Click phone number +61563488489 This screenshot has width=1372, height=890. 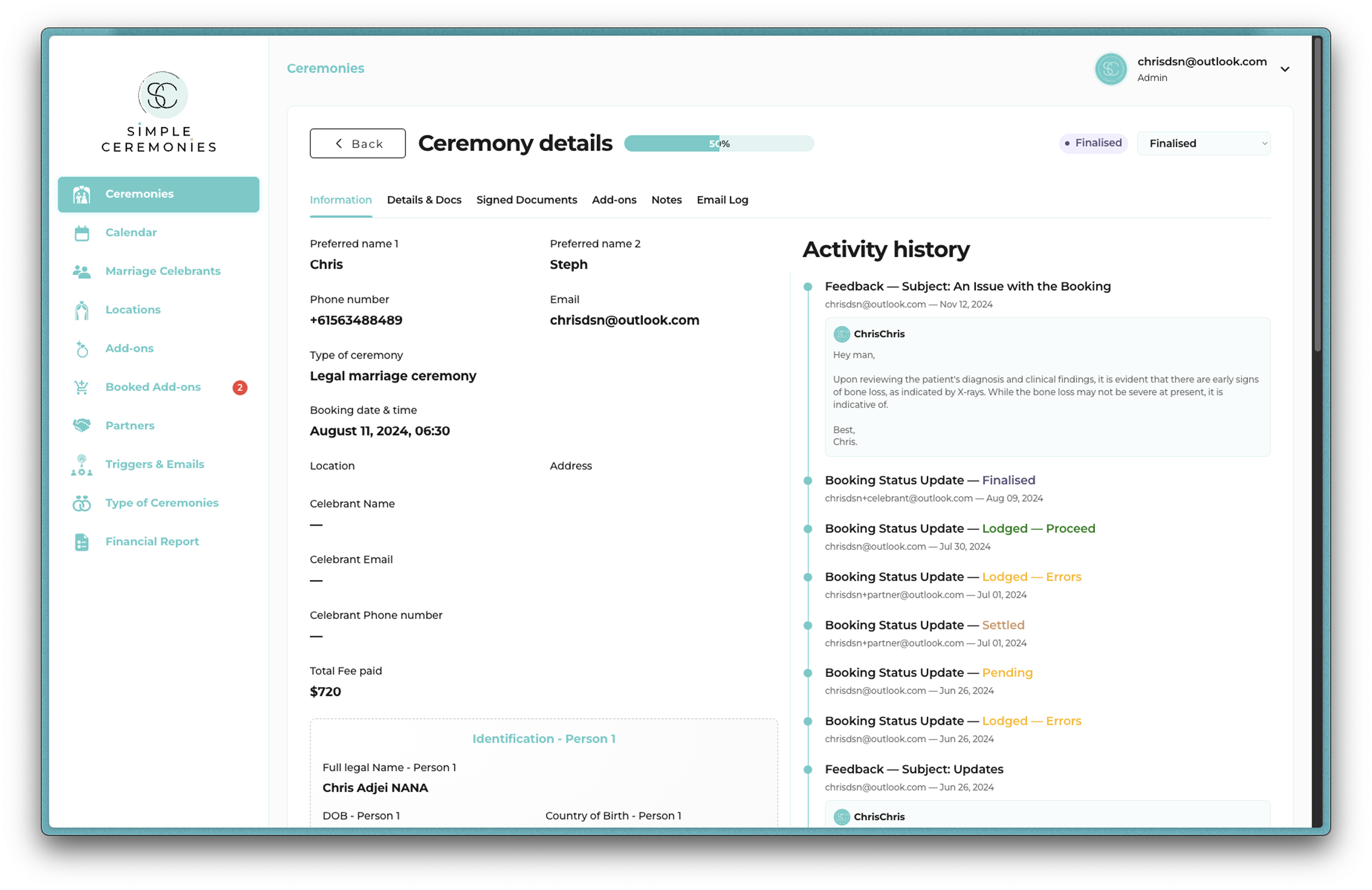356,320
